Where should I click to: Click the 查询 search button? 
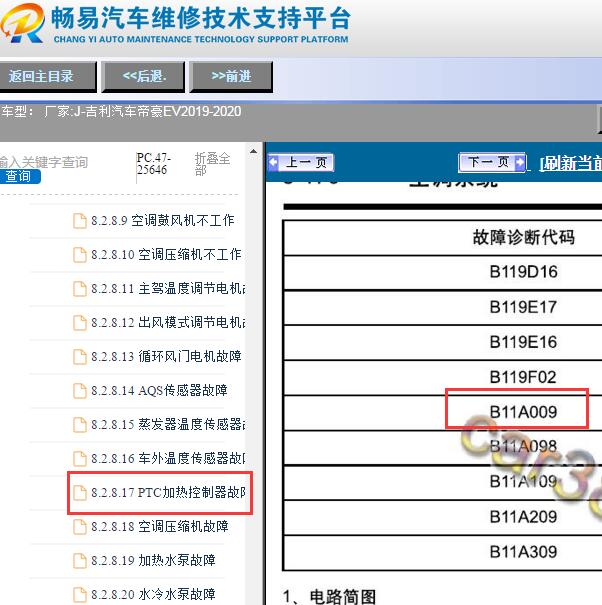pyautogui.click(x=19, y=176)
